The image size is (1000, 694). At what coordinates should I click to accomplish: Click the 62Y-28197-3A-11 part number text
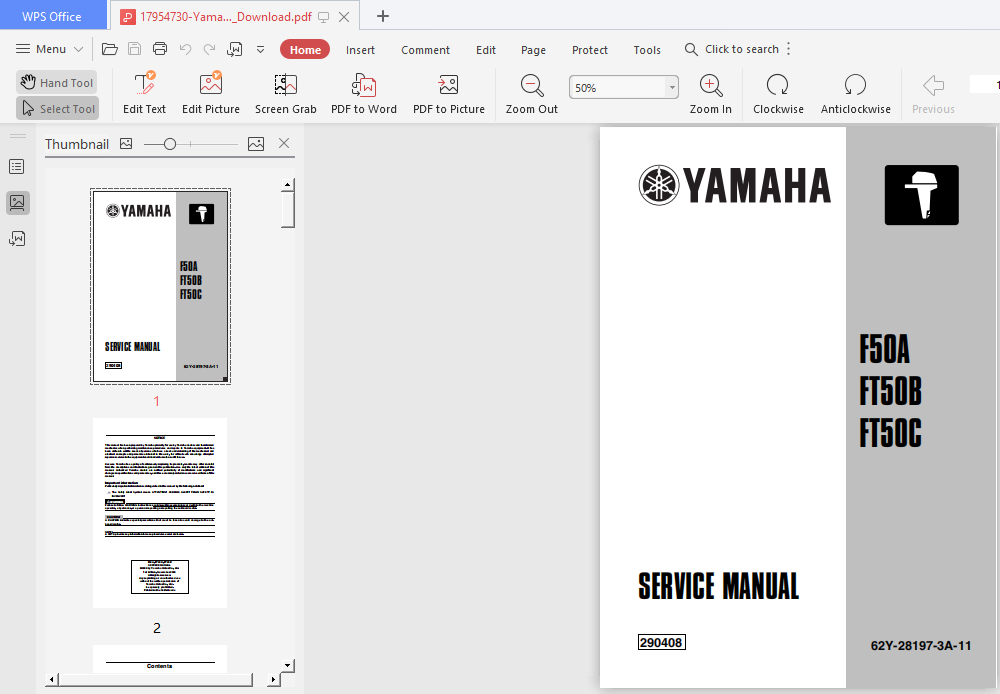pos(920,646)
